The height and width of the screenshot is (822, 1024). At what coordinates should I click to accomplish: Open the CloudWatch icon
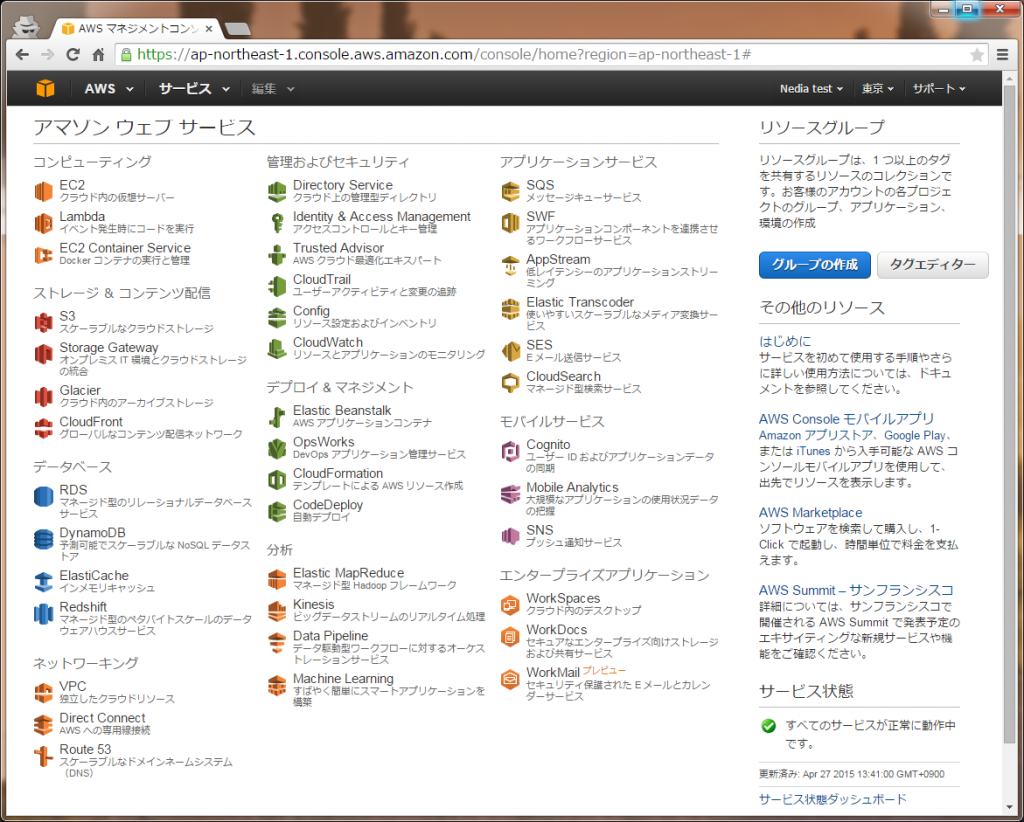pos(277,349)
